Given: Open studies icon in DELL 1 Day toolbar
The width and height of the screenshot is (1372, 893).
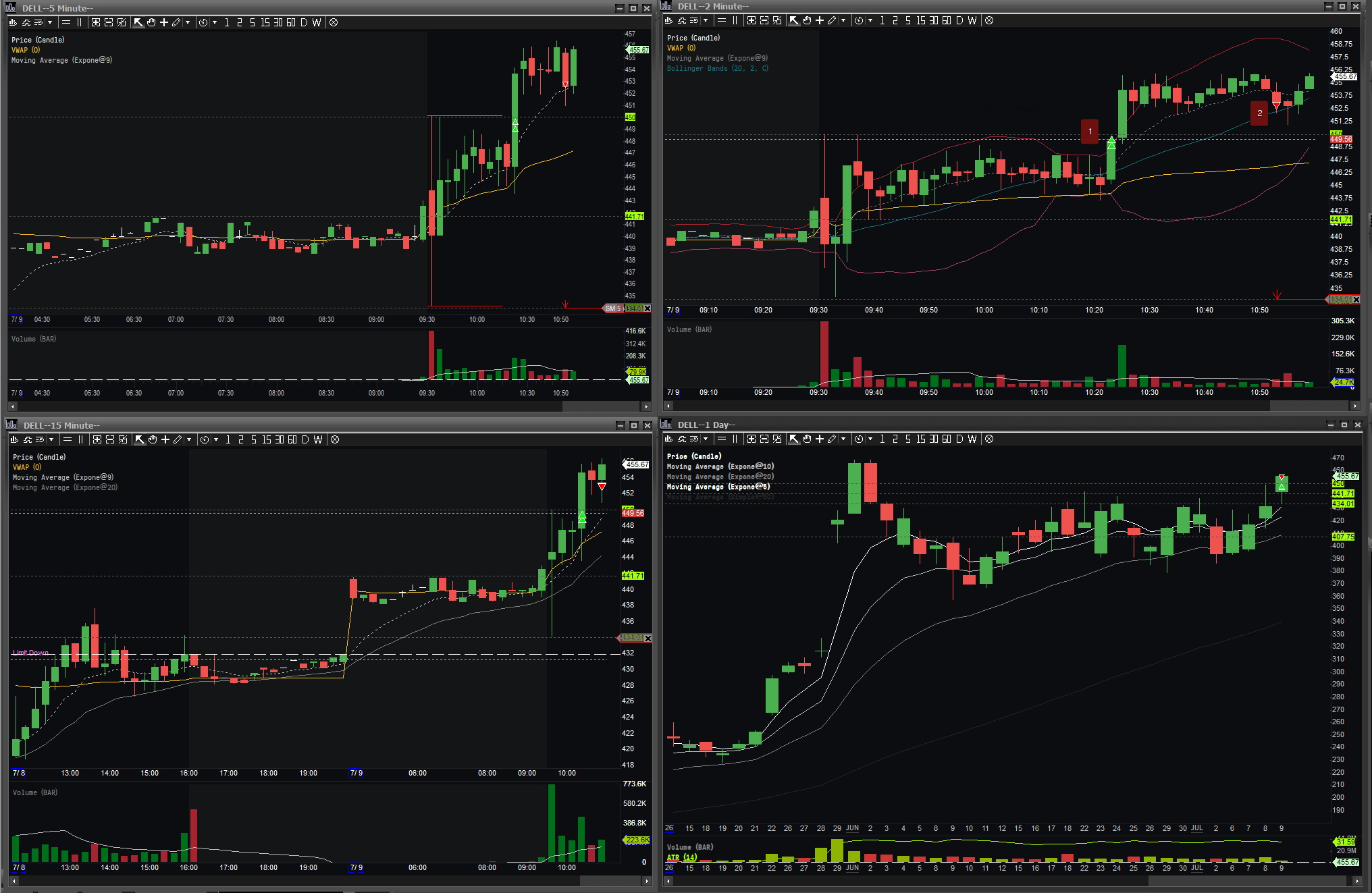Looking at the screenshot, I should click(x=682, y=439).
